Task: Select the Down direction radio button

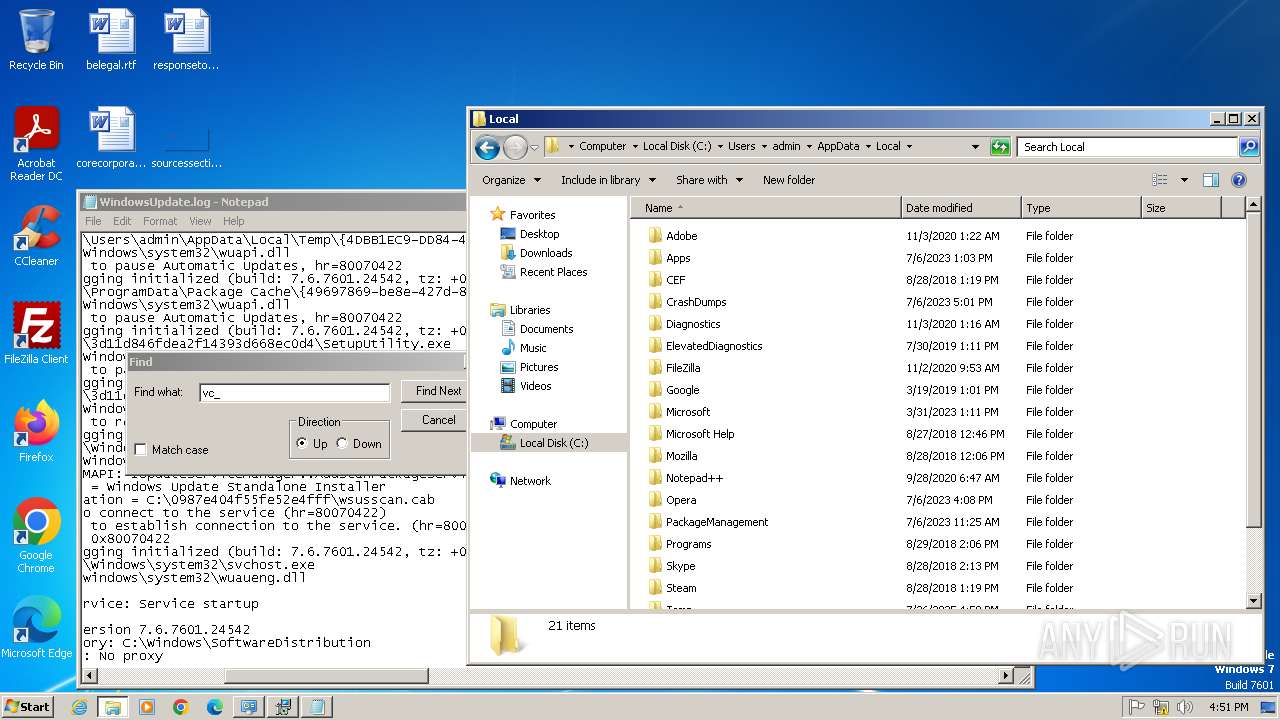Action: click(342, 443)
